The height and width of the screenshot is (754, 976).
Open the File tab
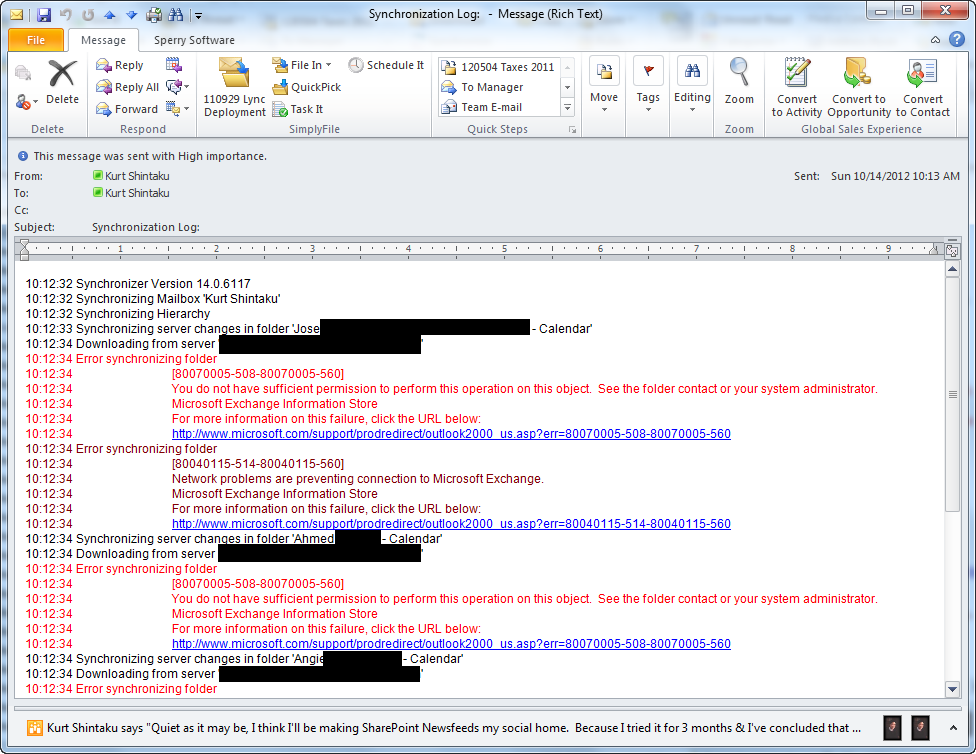(x=36, y=40)
